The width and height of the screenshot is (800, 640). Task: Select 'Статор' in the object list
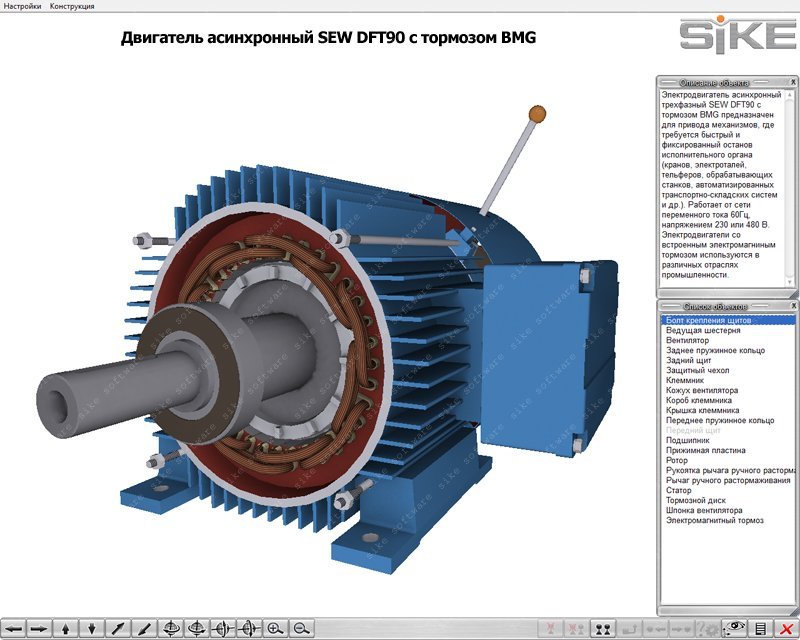coord(679,490)
